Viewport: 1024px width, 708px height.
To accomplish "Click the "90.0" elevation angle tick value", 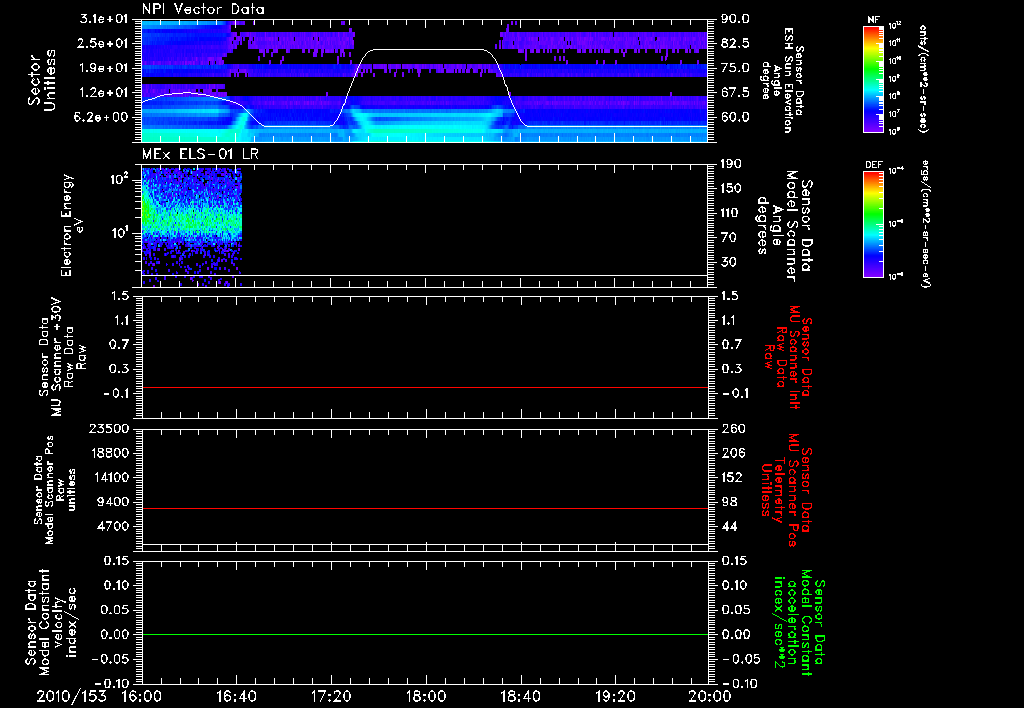I will [x=736, y=19].
